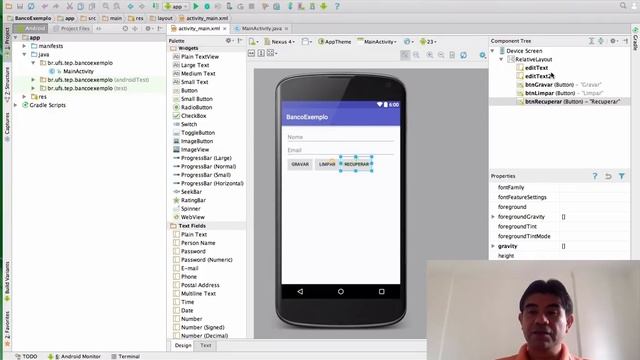
Task: Expand the res folder in project tree
Action: (24, 97)
